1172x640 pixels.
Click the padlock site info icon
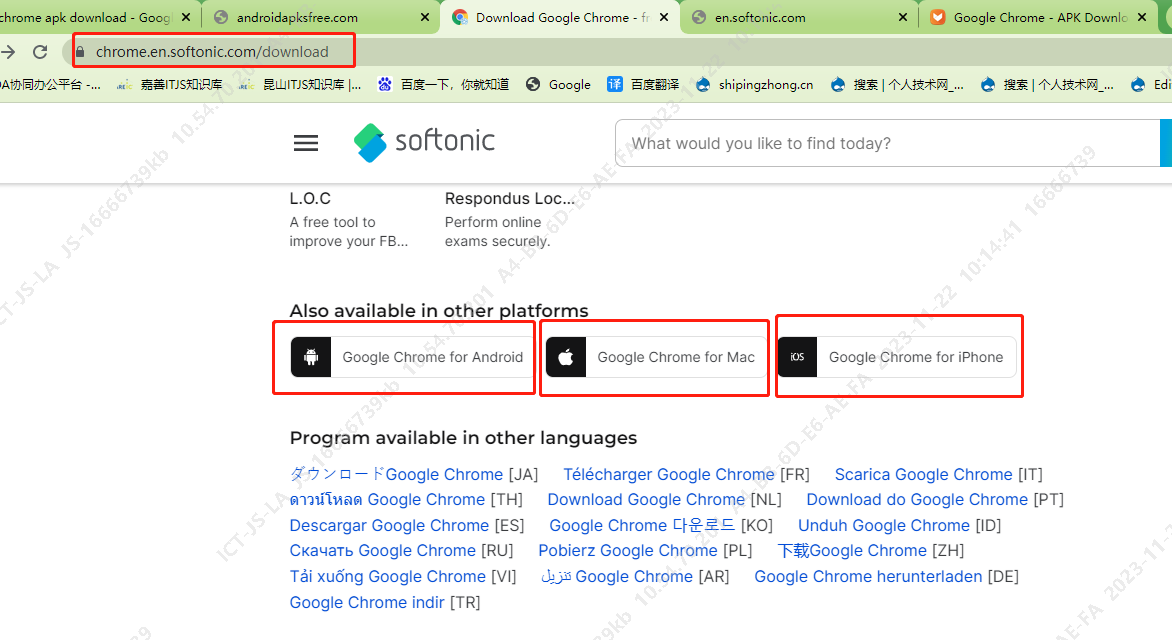coord(80,52)
